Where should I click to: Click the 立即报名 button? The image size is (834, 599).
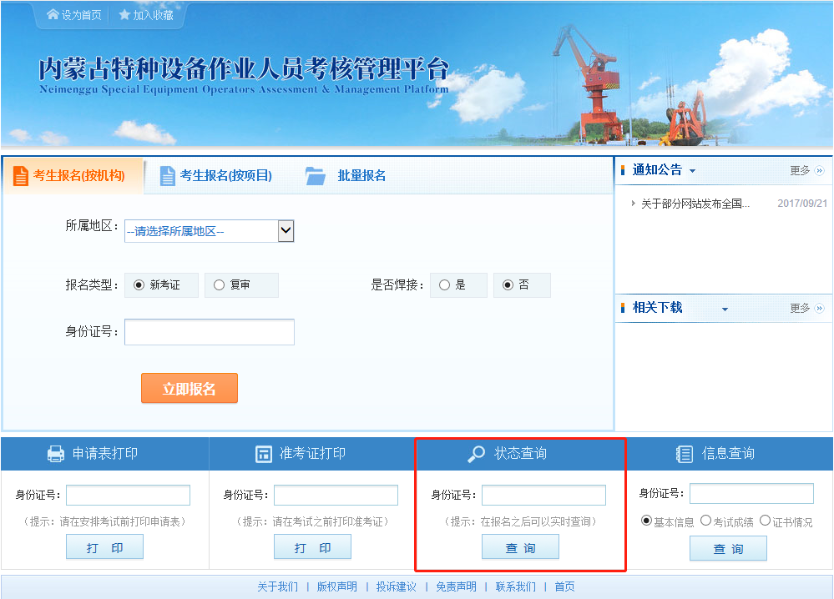point(189,388)
